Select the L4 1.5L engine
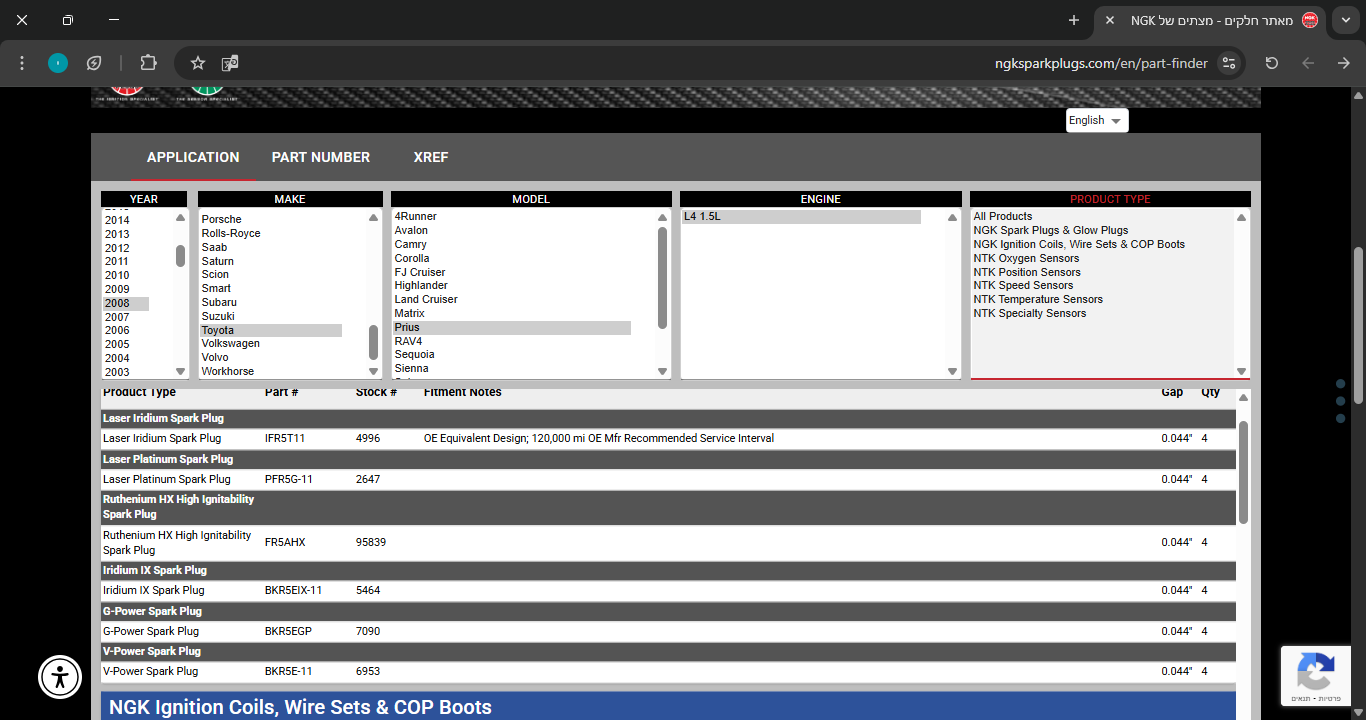The width and height of the screenshot is (1366, 720). pos(801,216)
